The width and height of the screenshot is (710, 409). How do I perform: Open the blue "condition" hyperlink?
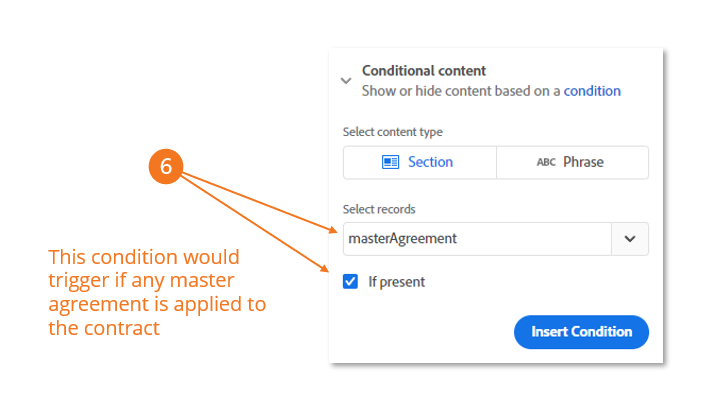click(x=592, y=91)
